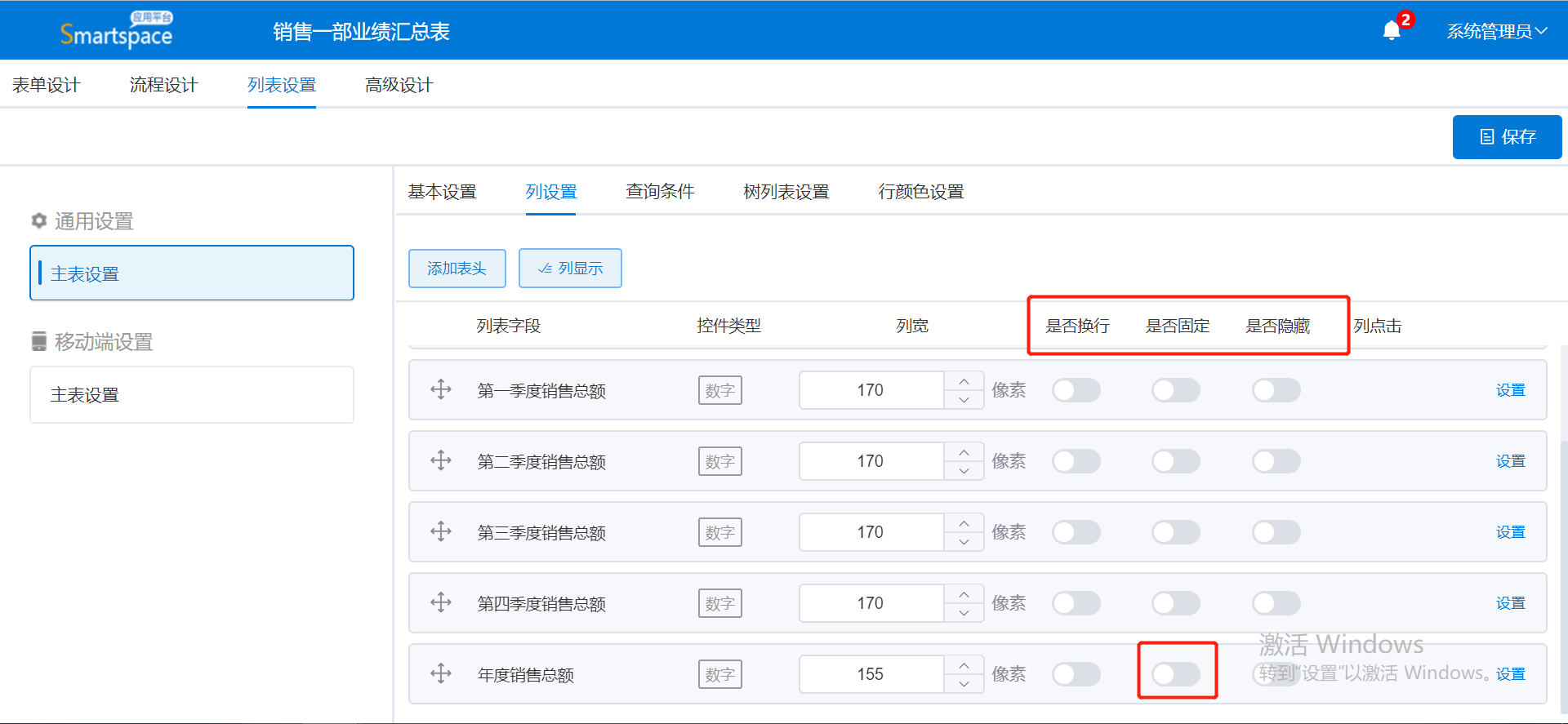Click width field of 年度销售总额
Viewport: 1568px width, 724px height.
click(x=871, y=674)
